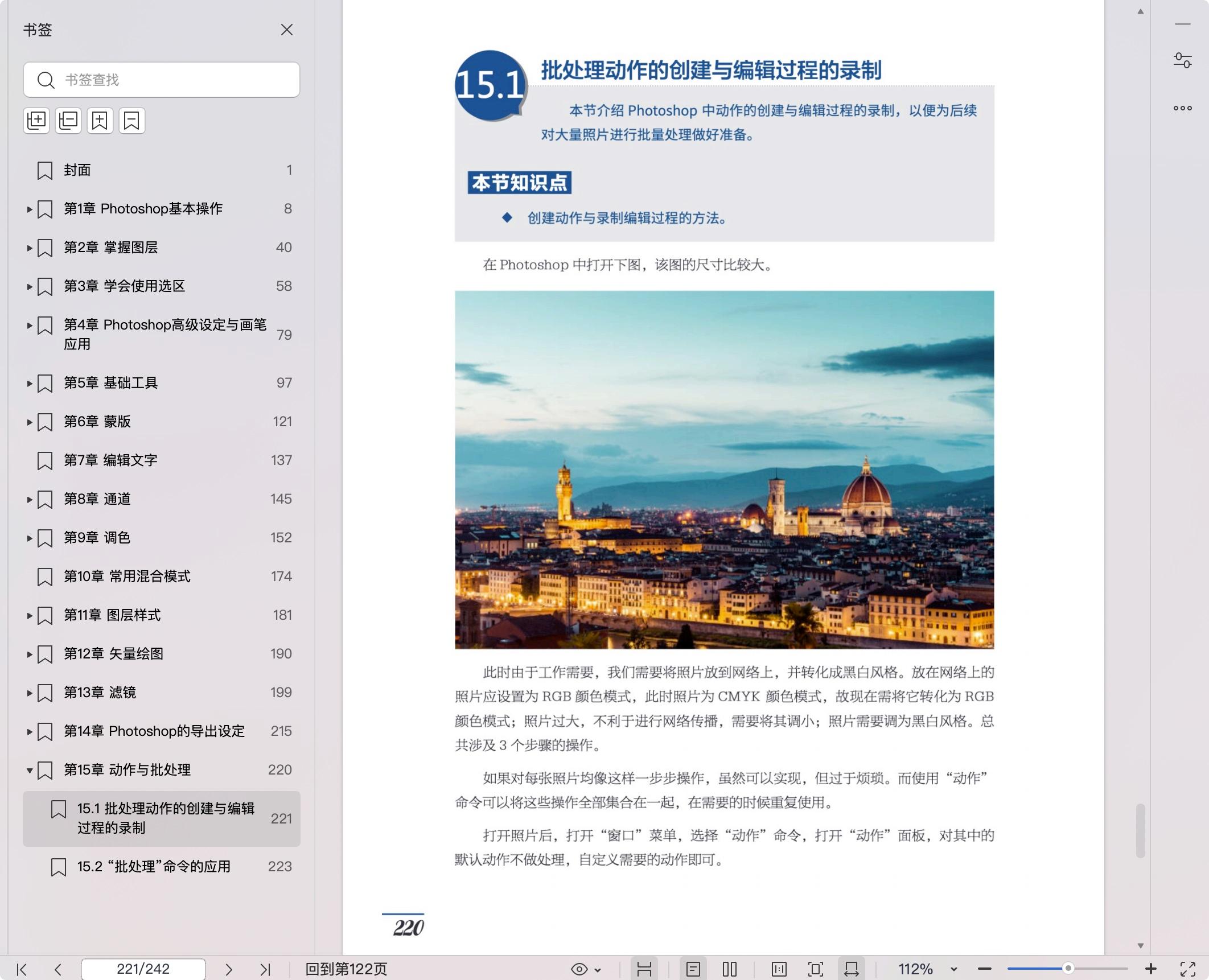Click scrollbar down arrow

point(1140,945)
